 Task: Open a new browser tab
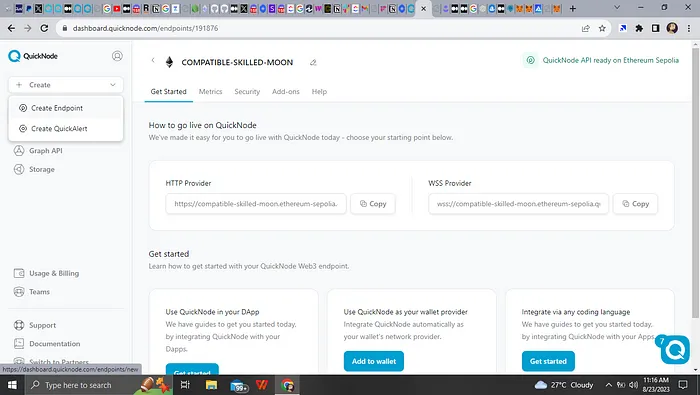[x=573, y=8]
